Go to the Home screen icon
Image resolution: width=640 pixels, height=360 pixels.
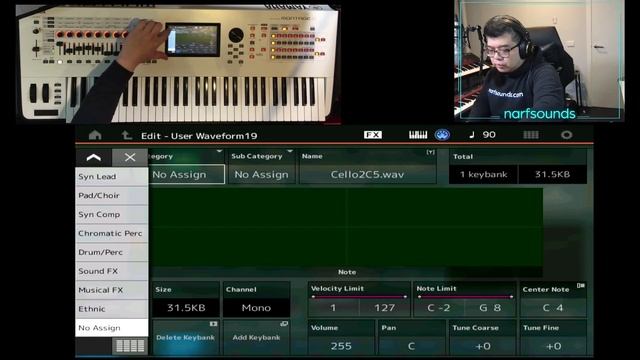pos(95,135)
